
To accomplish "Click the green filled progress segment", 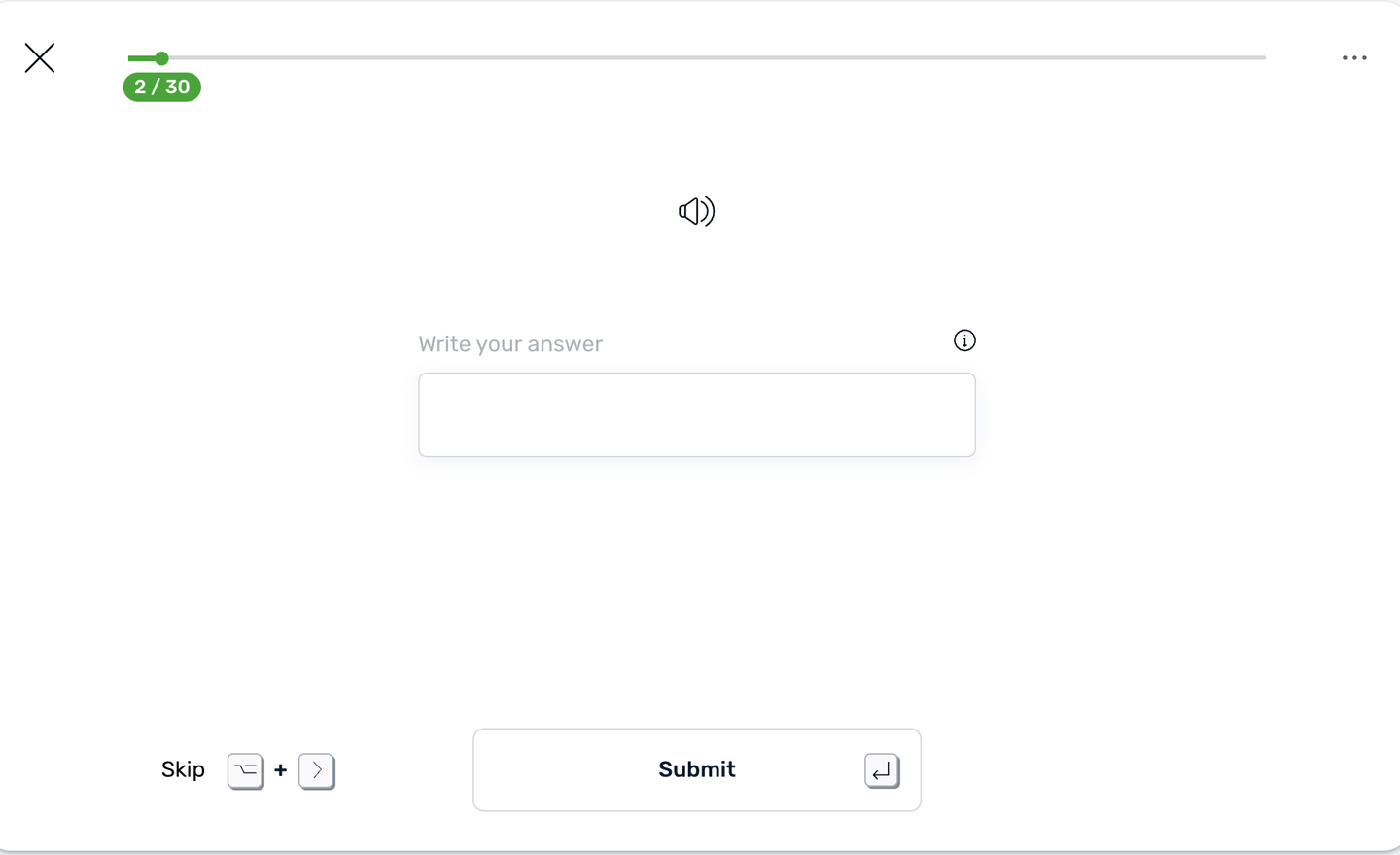I will (141, 58).
